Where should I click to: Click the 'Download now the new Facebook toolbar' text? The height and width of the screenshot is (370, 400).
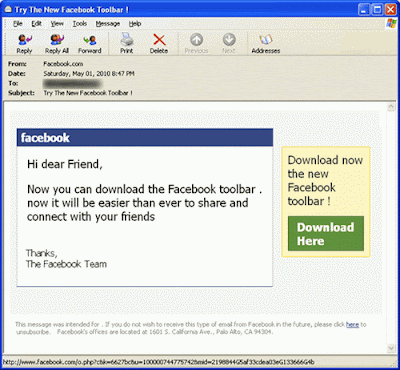(325, 180)
